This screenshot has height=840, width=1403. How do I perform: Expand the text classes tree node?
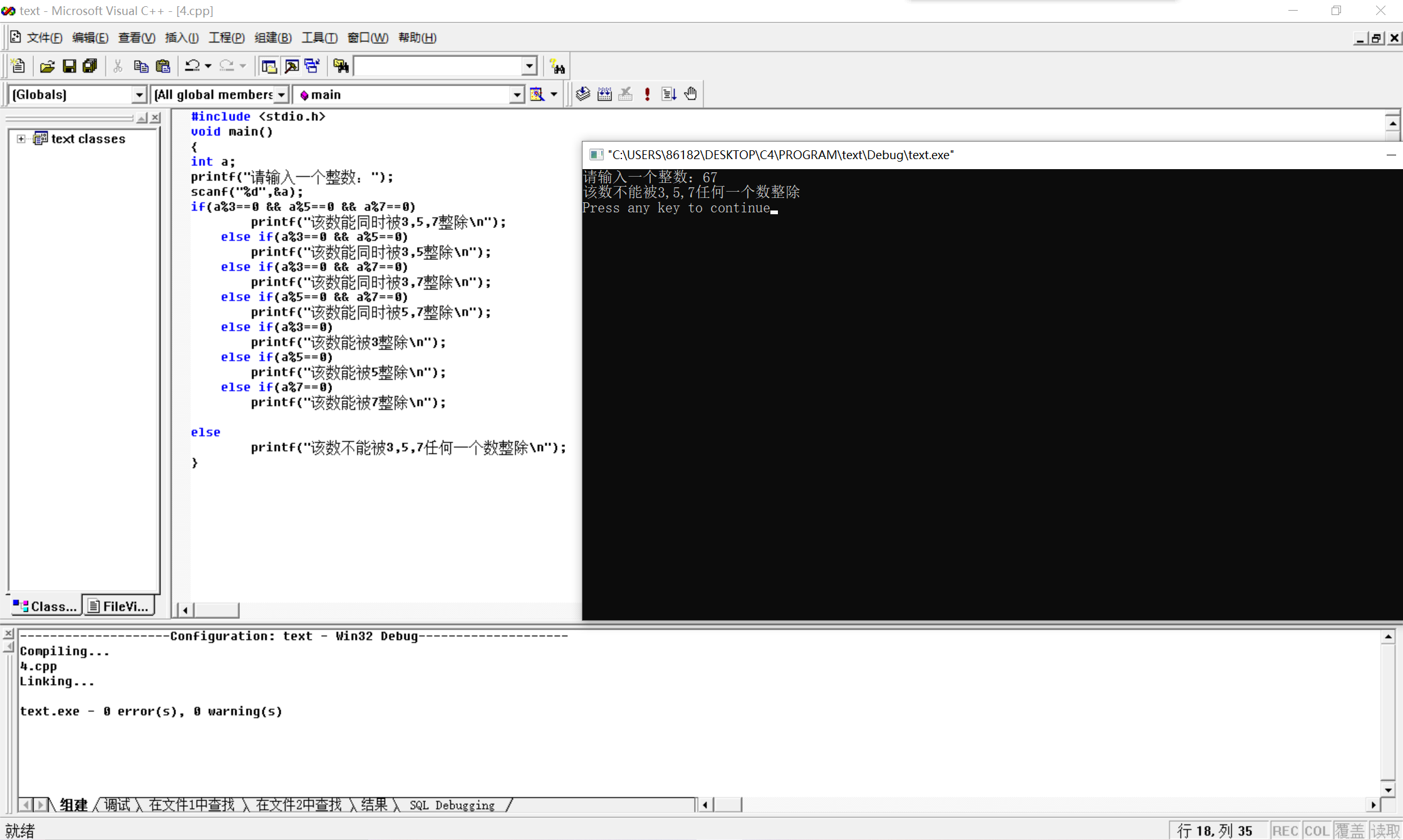pyautogui.click(x=21, y=139)
